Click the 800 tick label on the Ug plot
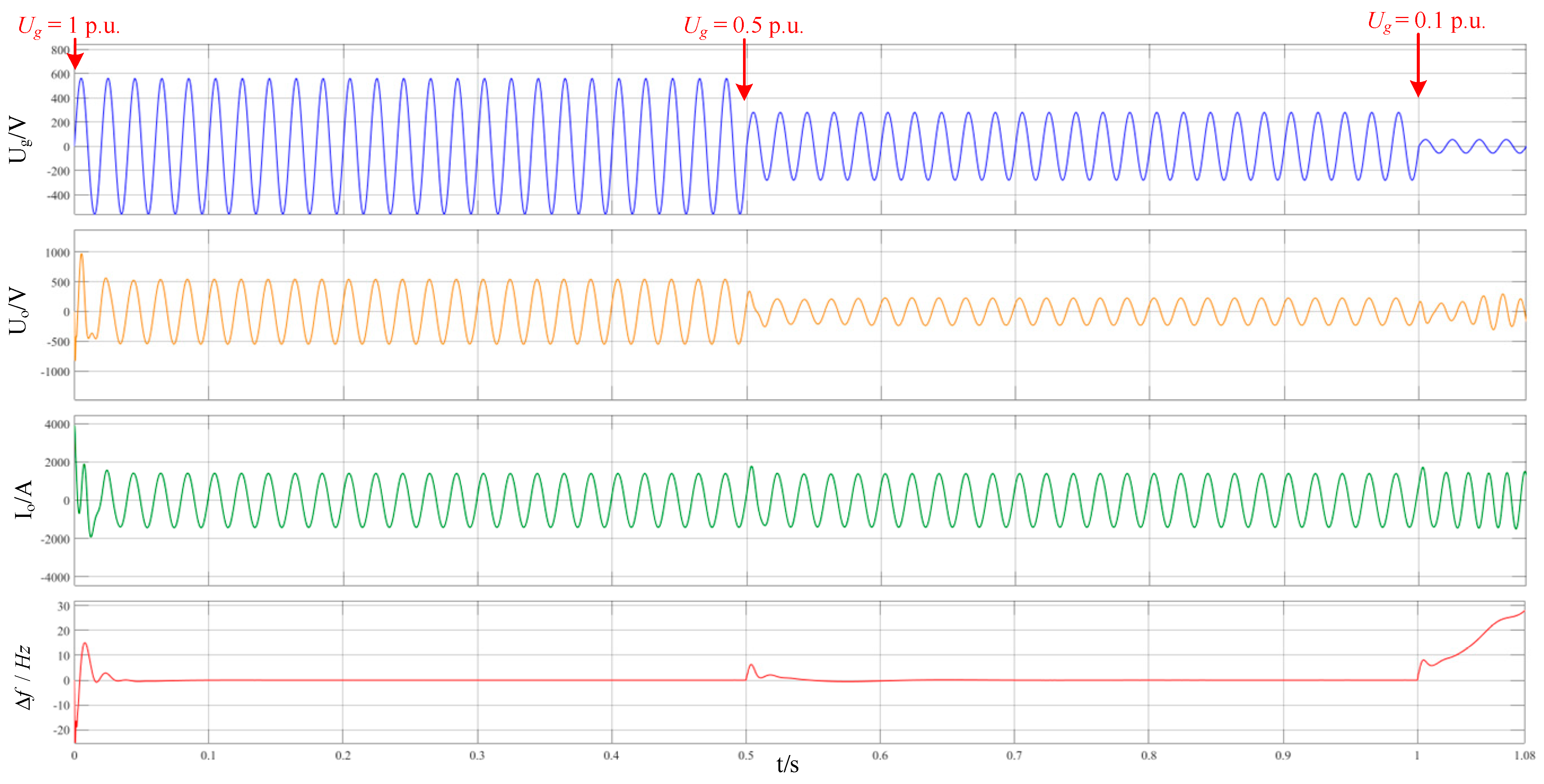Screen dimensions: 1544x784 (x=60, y=50)
